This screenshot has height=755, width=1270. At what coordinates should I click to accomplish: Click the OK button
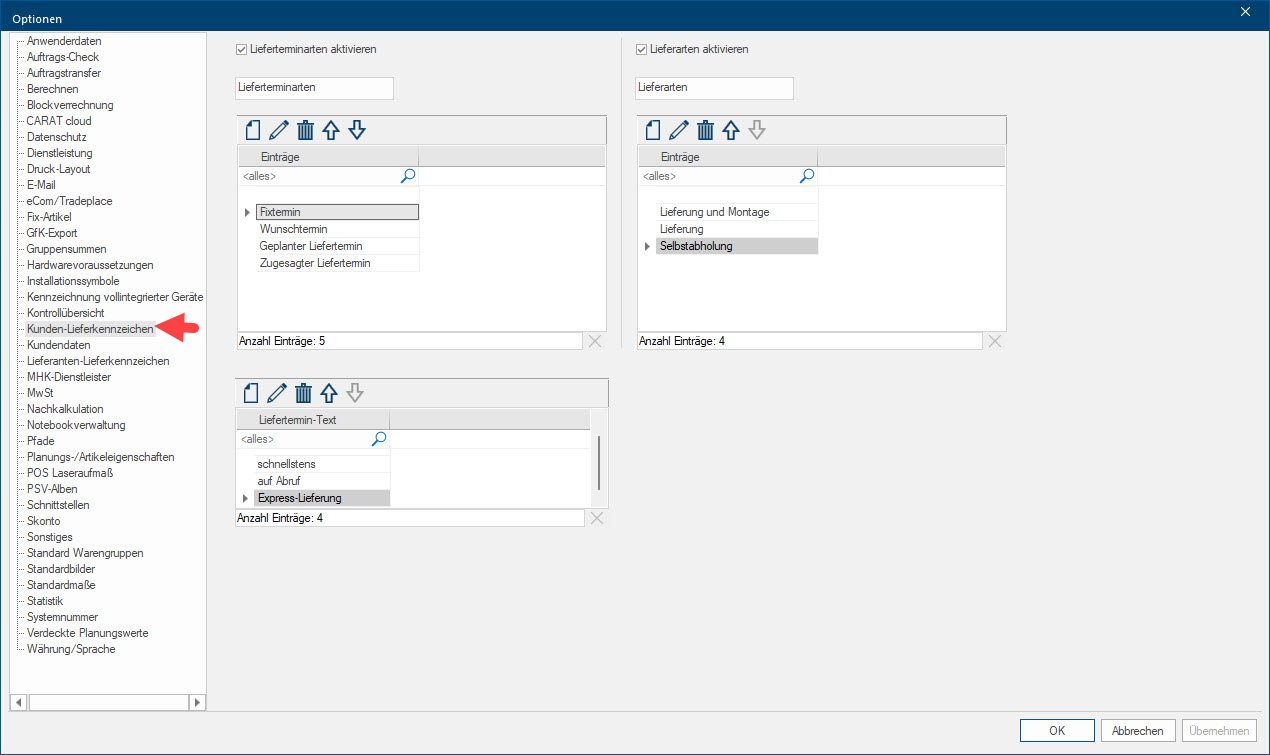coord(1057,731)
